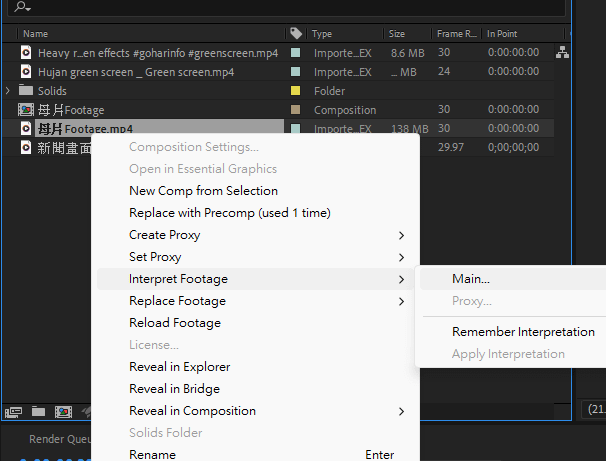The width and height of the screenshot is (606, 461).
Task: Click the Solids folder icon
Action: click(27, 91)
